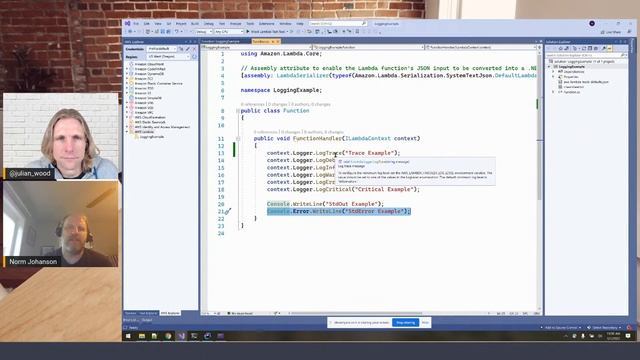Click Hide on the sharing notification bar
The image size is (640, 360).
point(425,322)
